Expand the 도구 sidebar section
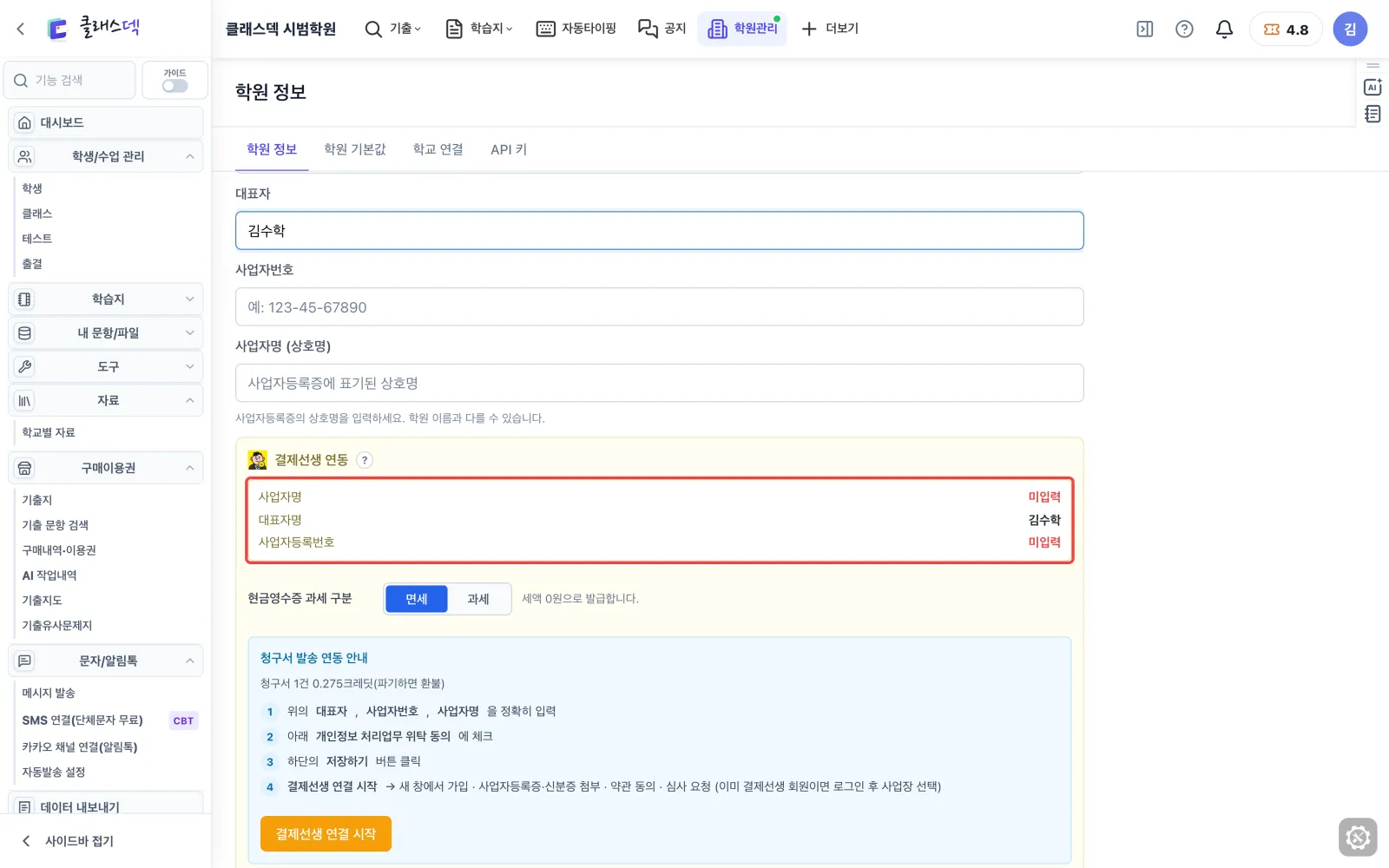Viewport: 1389px width, 868px height. coord(106,366)
